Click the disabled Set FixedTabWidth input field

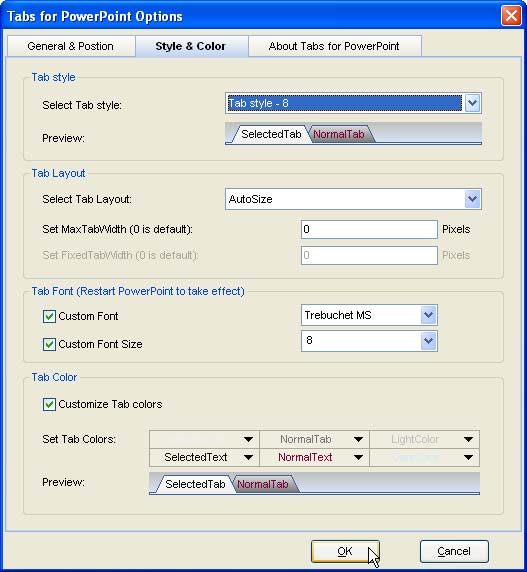click(369, 255)
